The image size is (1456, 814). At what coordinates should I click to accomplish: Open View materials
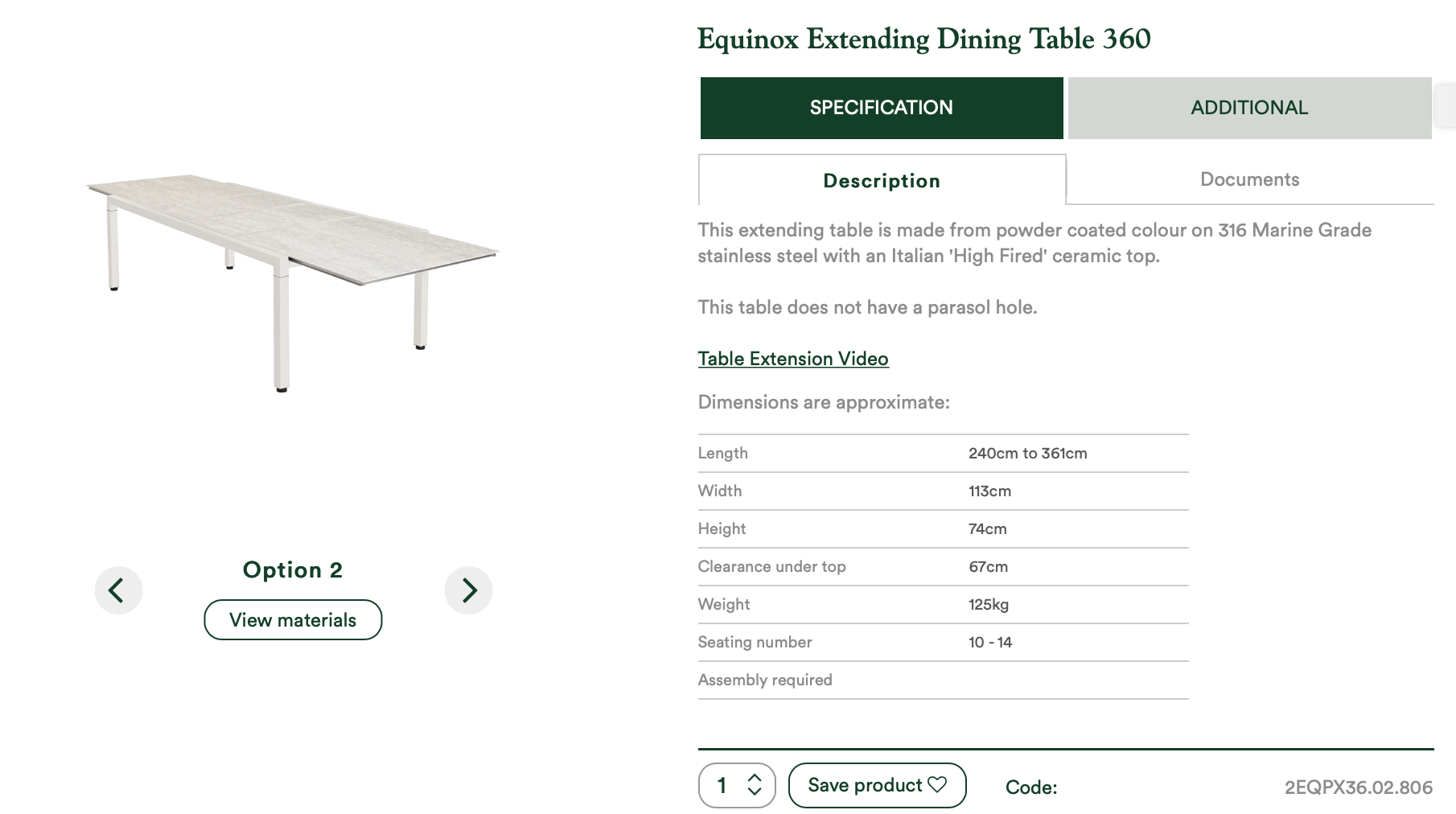click(293, 619)
